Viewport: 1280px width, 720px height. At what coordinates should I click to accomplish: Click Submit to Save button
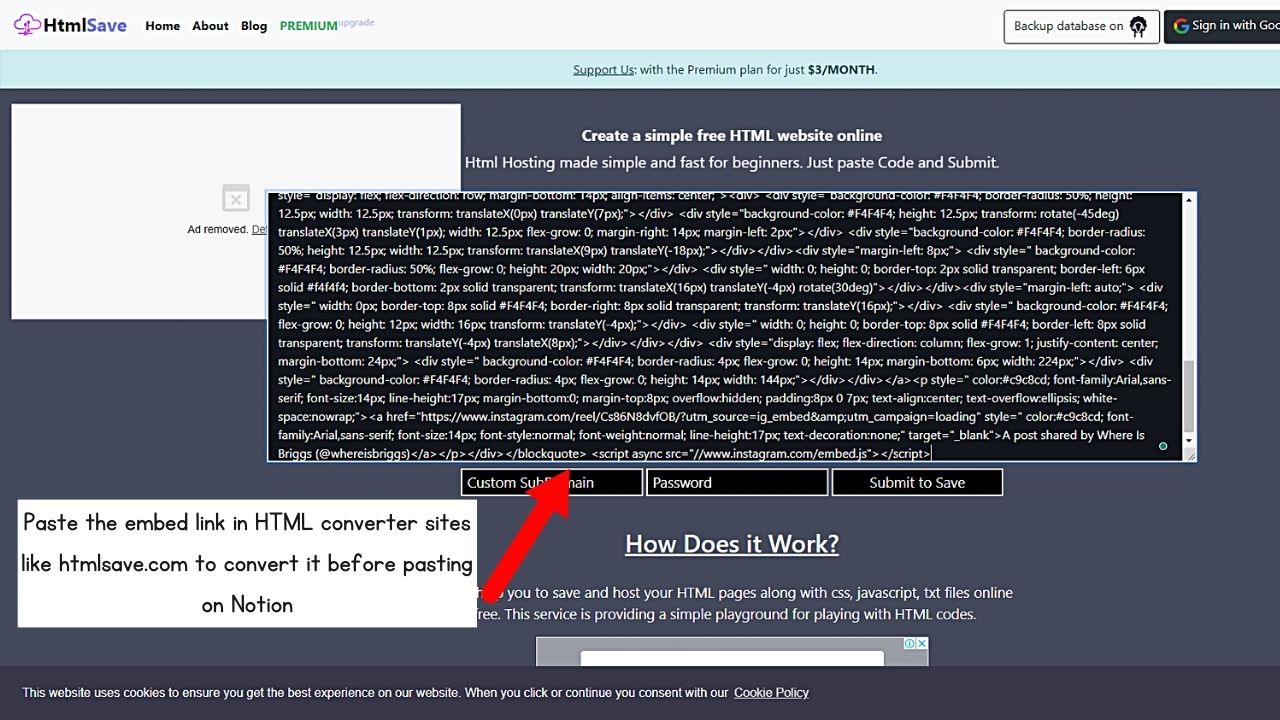pyautogui.click(x=917, y=482)
